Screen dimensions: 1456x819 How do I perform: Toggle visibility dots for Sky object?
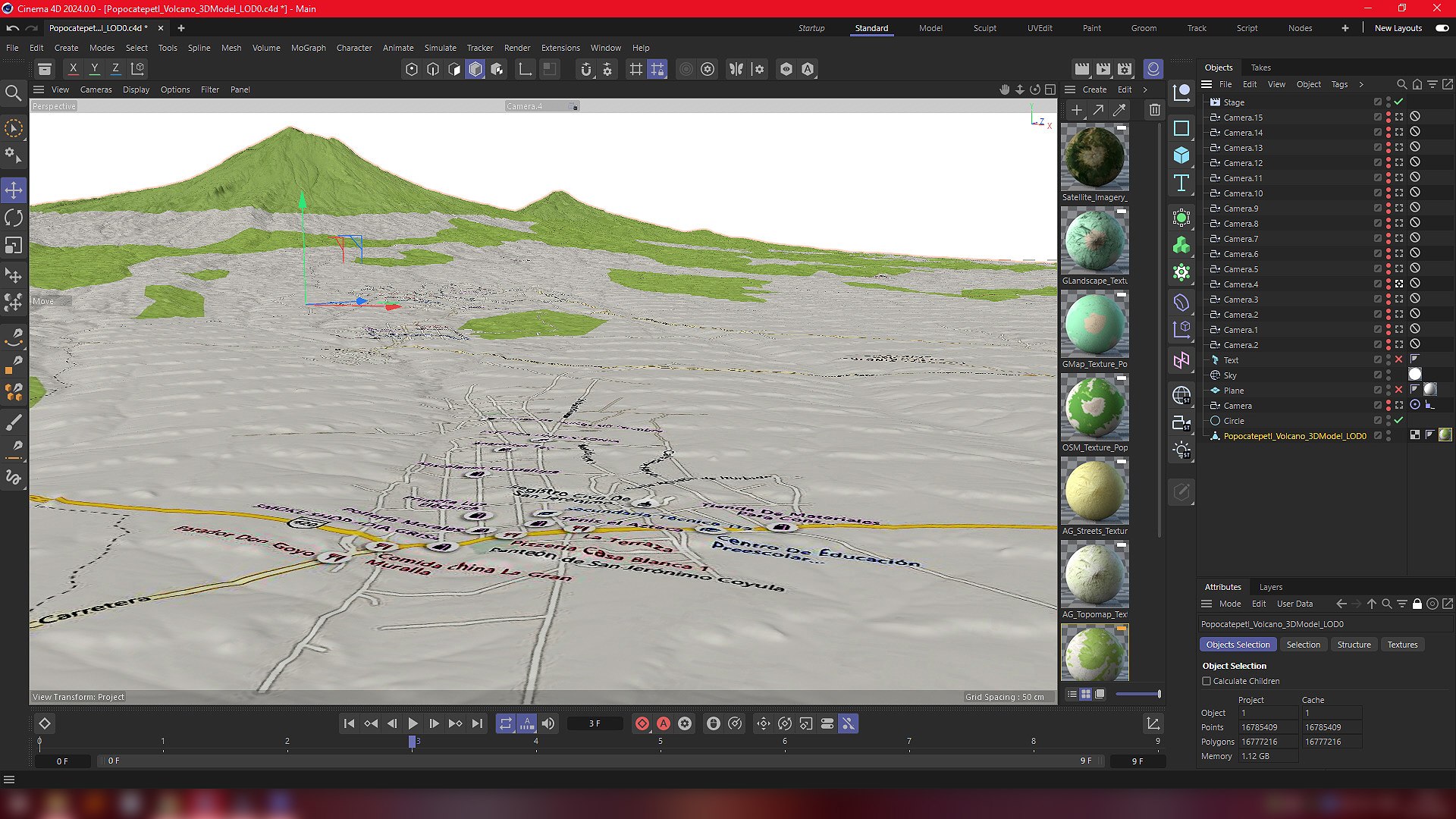click(1389, 375)
